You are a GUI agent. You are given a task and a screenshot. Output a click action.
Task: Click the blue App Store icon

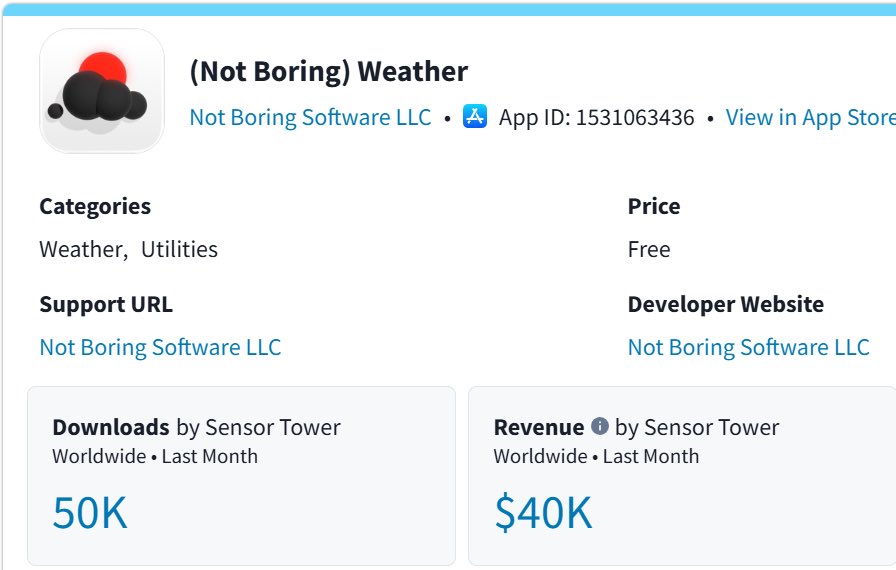[475, 117]
